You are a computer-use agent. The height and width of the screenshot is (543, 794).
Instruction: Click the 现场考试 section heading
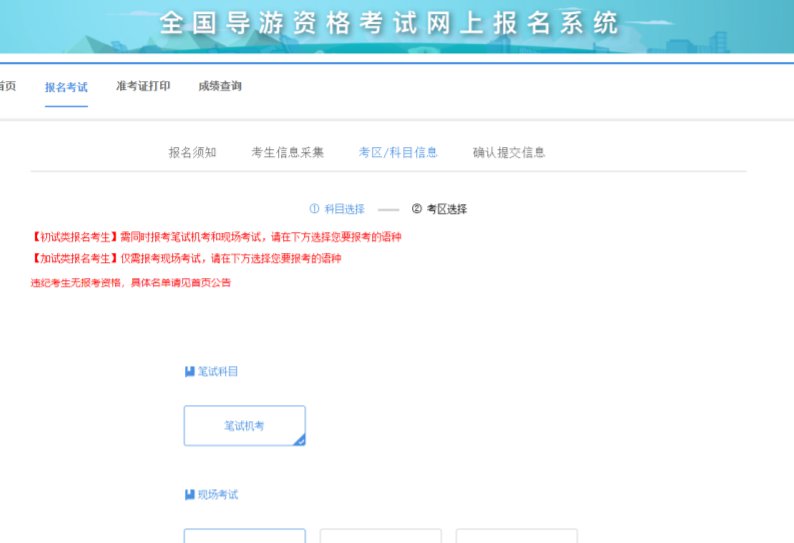218,494
